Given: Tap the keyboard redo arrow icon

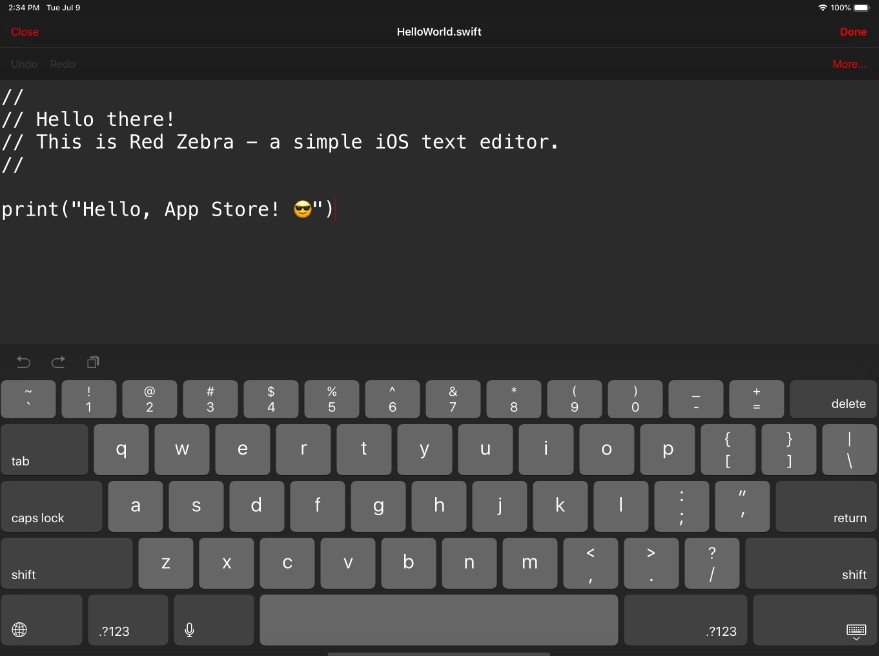Looking at the screenshot, I should [x=58, y=362].
